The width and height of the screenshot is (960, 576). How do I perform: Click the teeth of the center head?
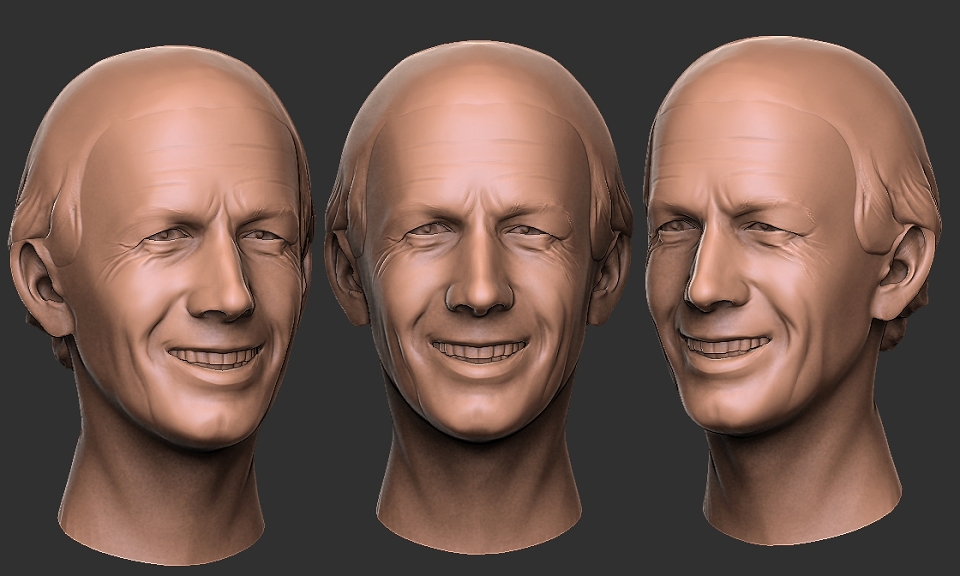[x=479, y=350]
